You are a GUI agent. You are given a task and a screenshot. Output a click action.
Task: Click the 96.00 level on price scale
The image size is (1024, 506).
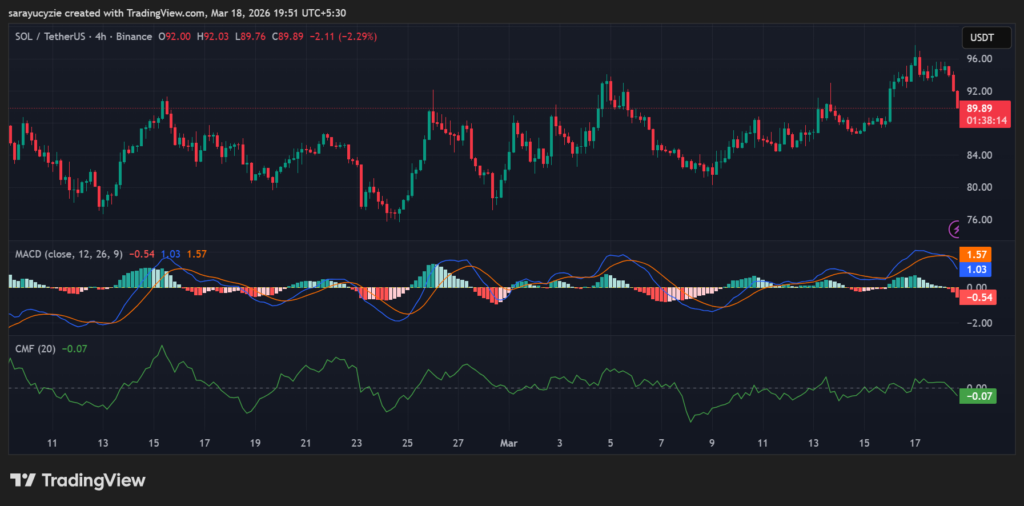pos(979,59)
